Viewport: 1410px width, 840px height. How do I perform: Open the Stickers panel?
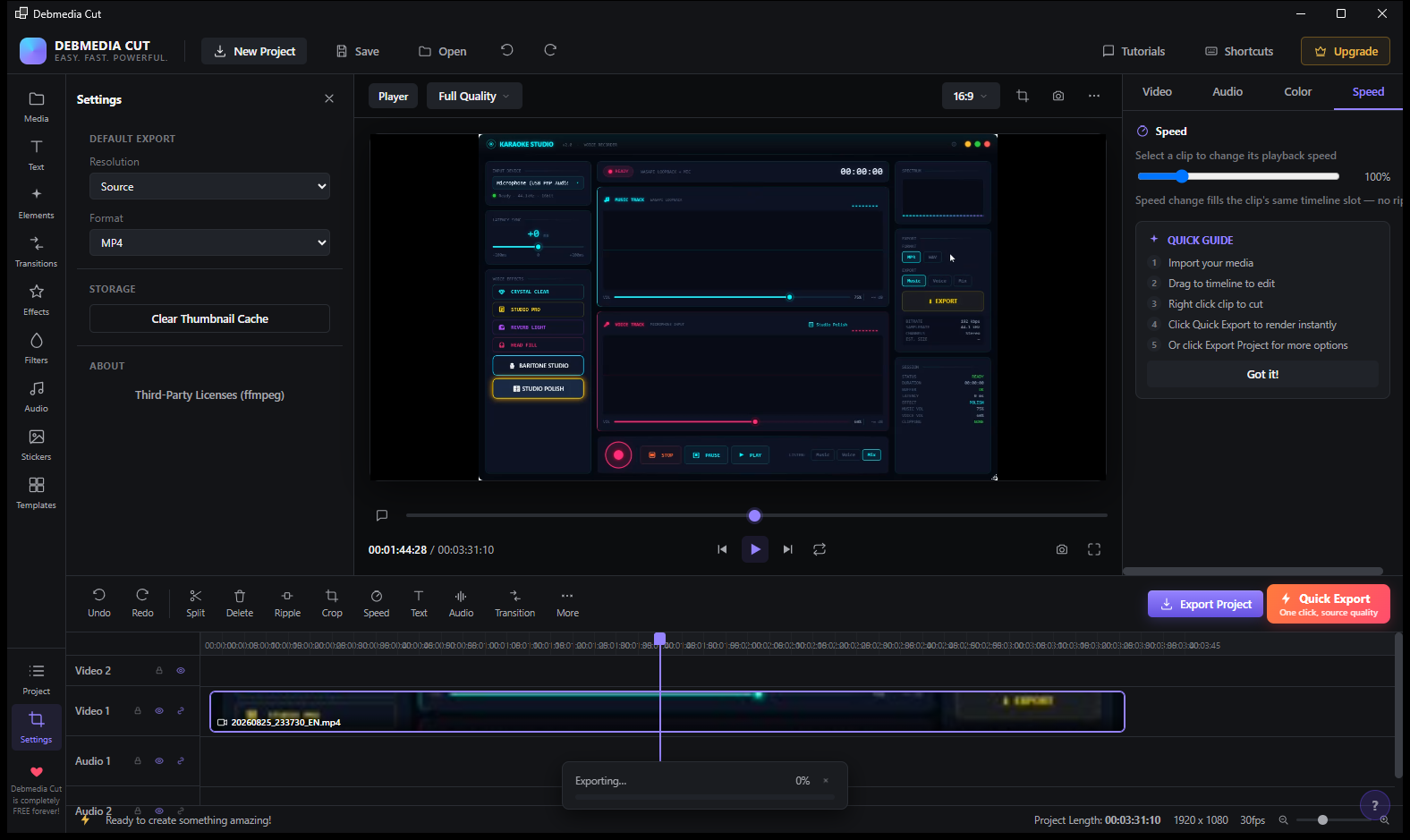pyautogui.click(x=36, y=445)
